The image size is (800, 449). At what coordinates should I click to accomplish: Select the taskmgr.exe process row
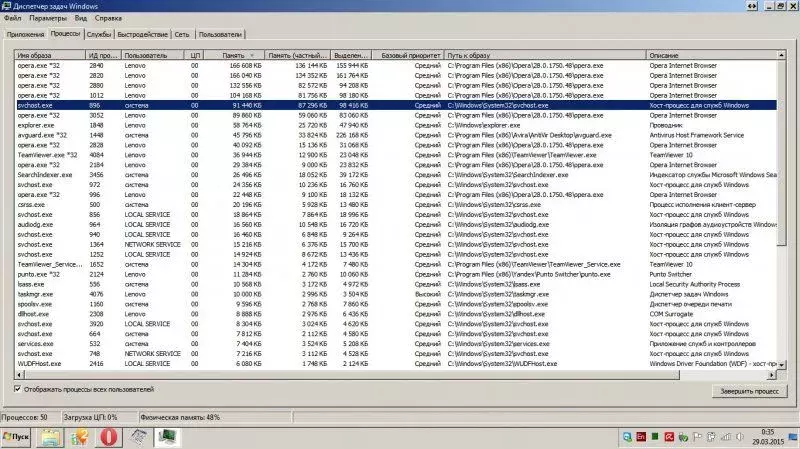[396, 294]
